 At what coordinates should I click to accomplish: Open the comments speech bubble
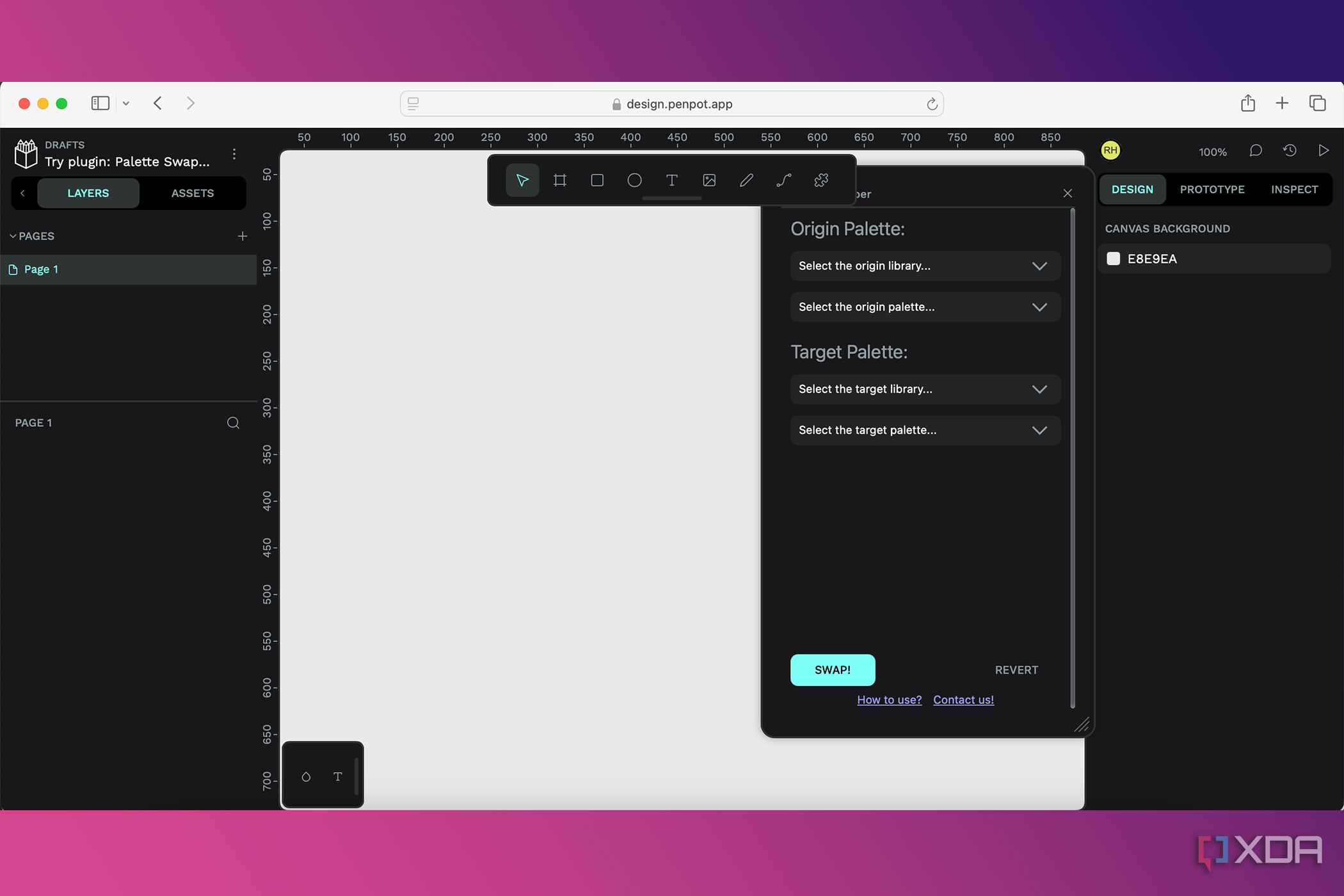point(1256,151)
